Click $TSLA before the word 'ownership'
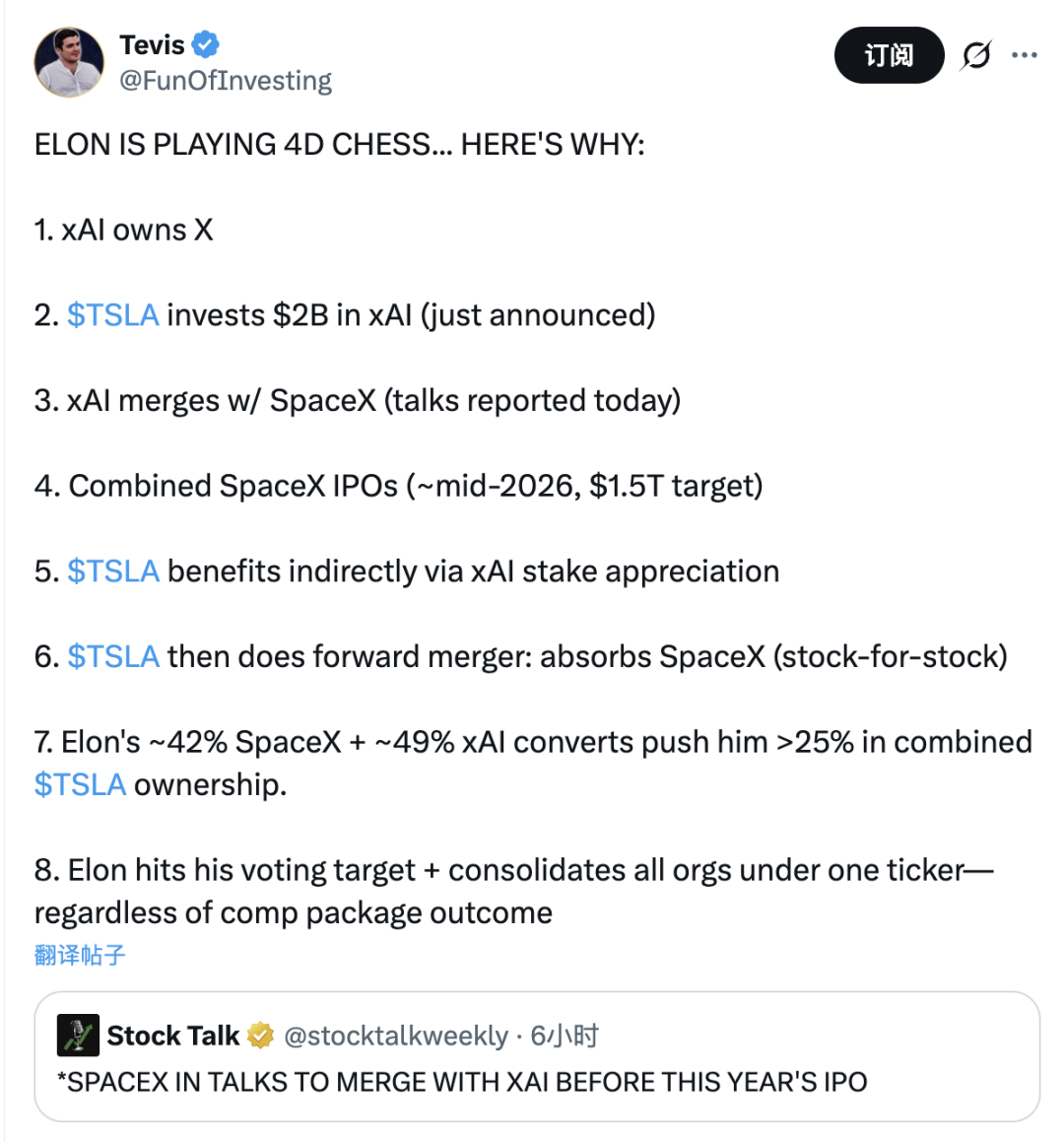 (x=80, y=785)
